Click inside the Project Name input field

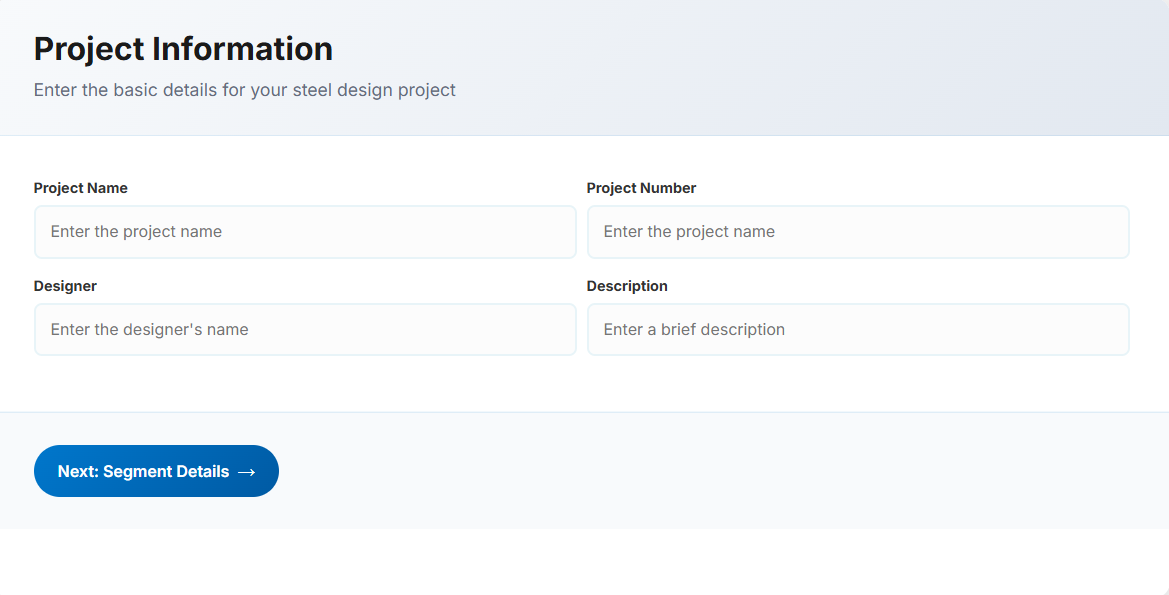305,231
